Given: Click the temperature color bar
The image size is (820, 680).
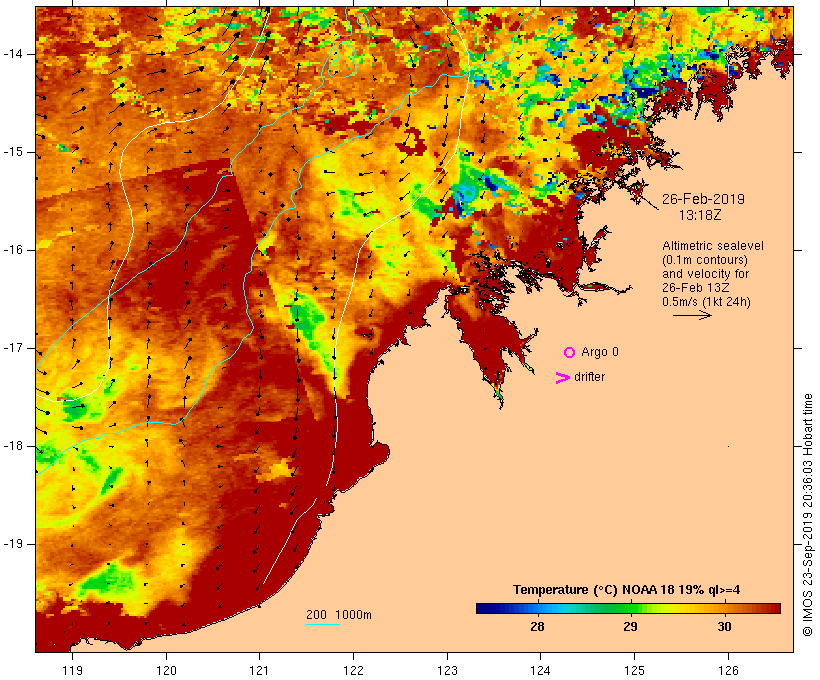Looking at the screenshot, I should click(x=628, y=608).
